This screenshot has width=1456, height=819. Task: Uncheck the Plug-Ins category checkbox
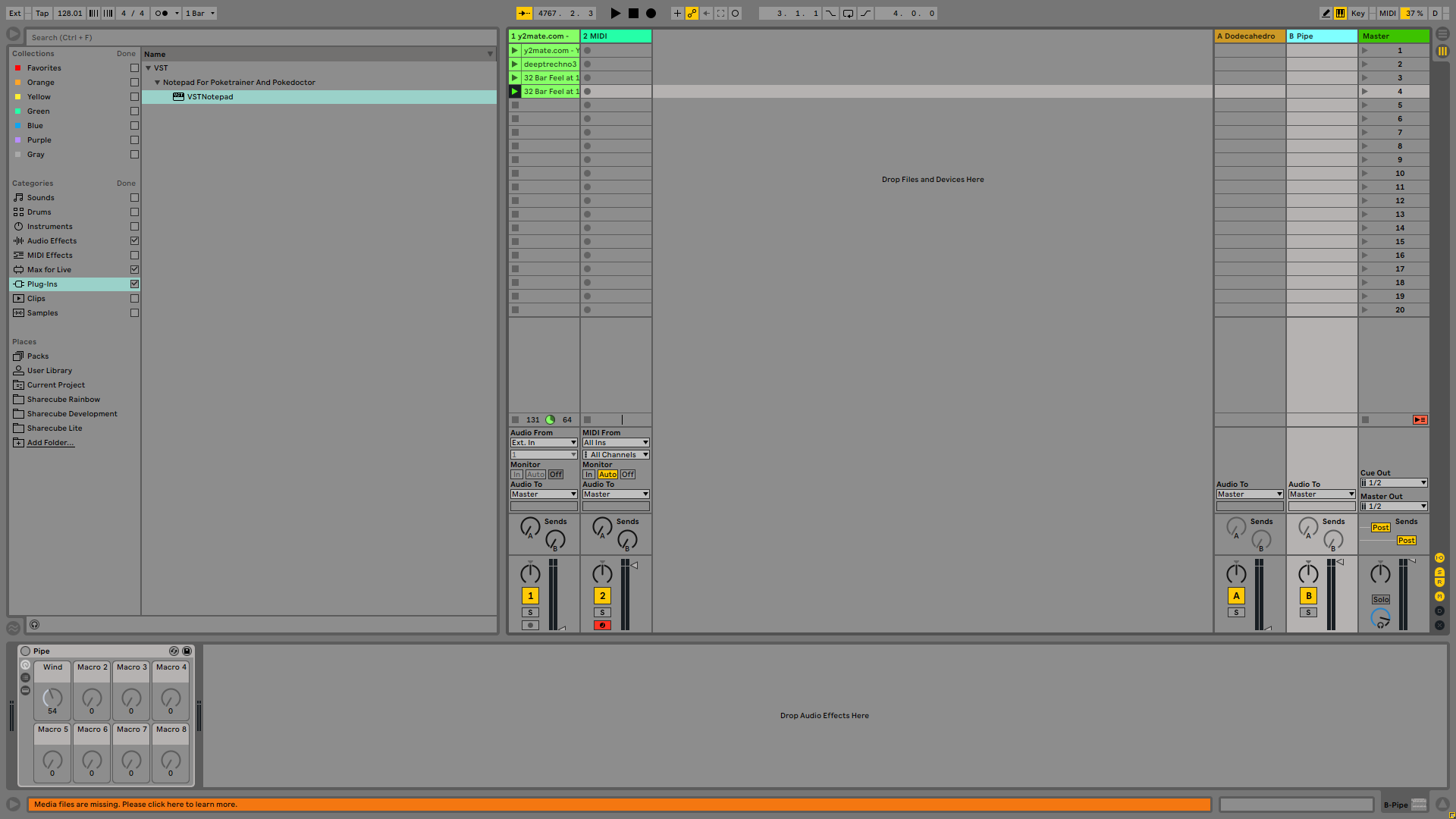tap(134, 284)
